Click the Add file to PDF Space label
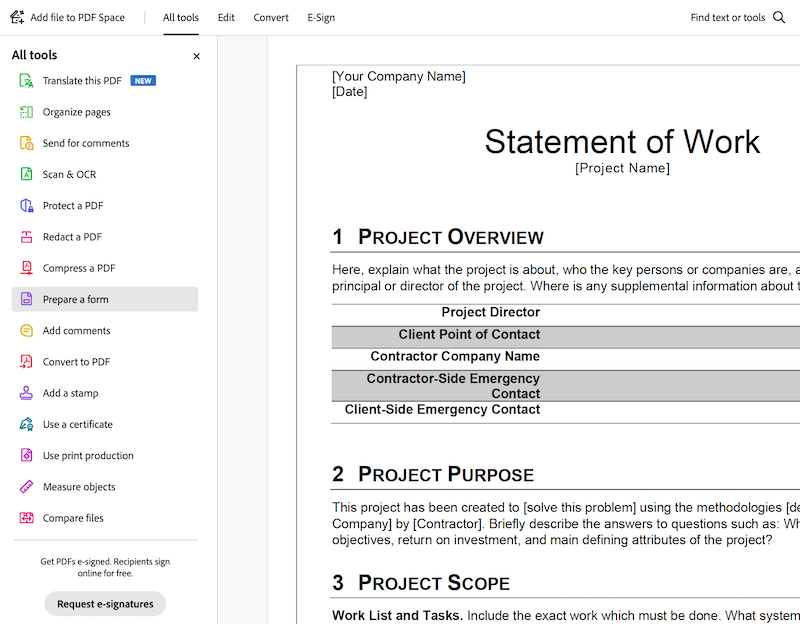Image resolution: width=800 pixels, height=624 pixels. click(x=78, y=17)
